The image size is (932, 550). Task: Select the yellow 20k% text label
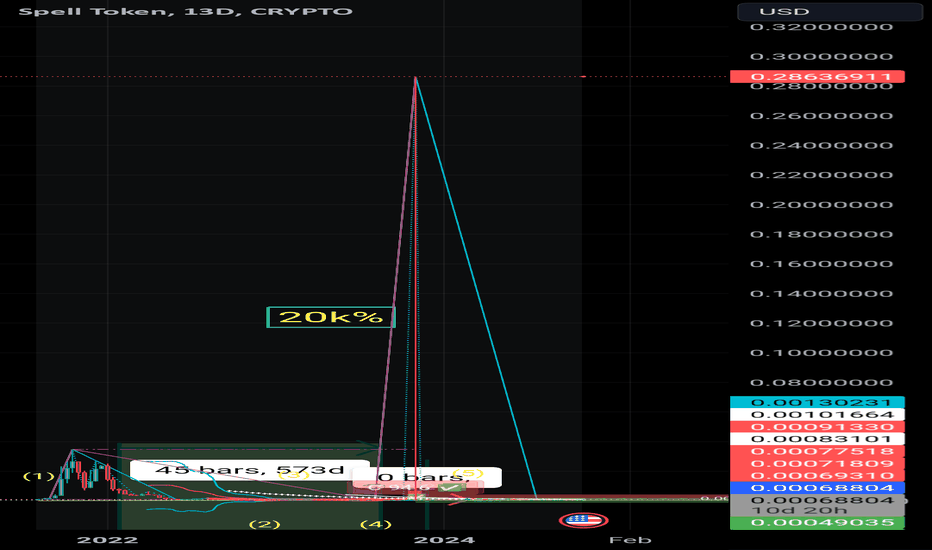click(330, 317)
